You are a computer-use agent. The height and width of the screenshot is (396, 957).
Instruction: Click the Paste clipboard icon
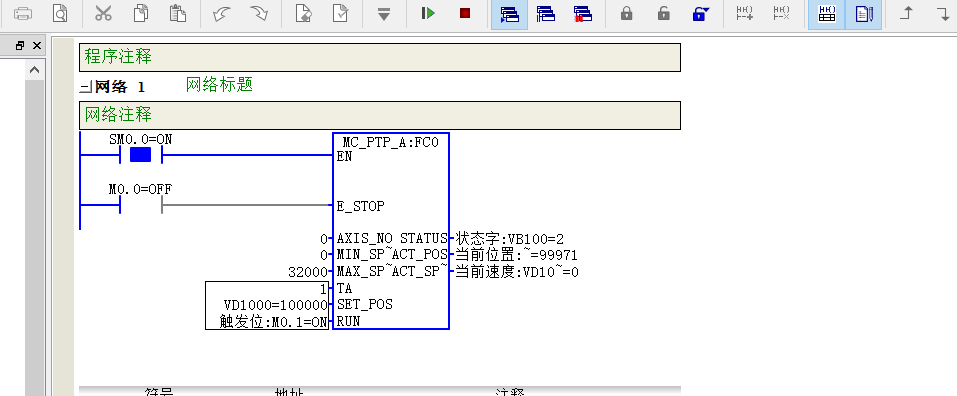point(178,13)
